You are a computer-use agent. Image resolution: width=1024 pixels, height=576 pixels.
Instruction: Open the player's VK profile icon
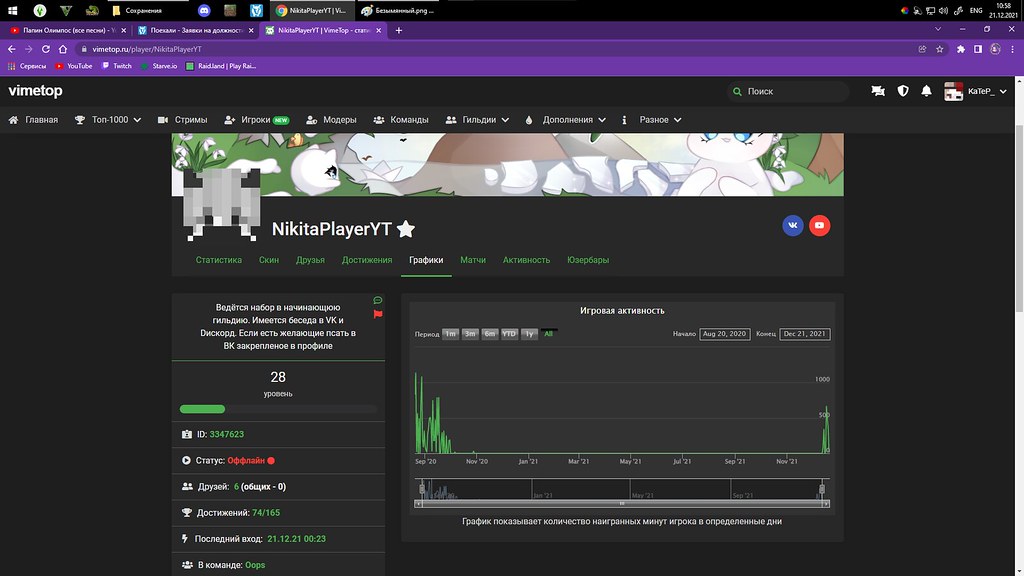coord(793,225)
